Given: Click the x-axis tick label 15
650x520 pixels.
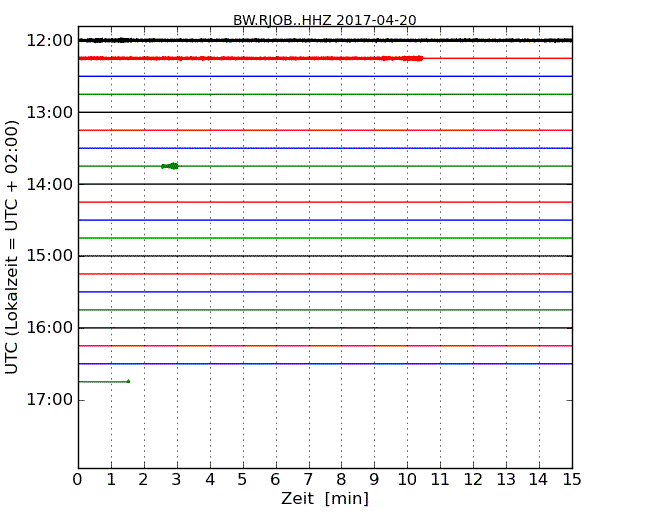Looking at the screenshot, I should point(572,480).
